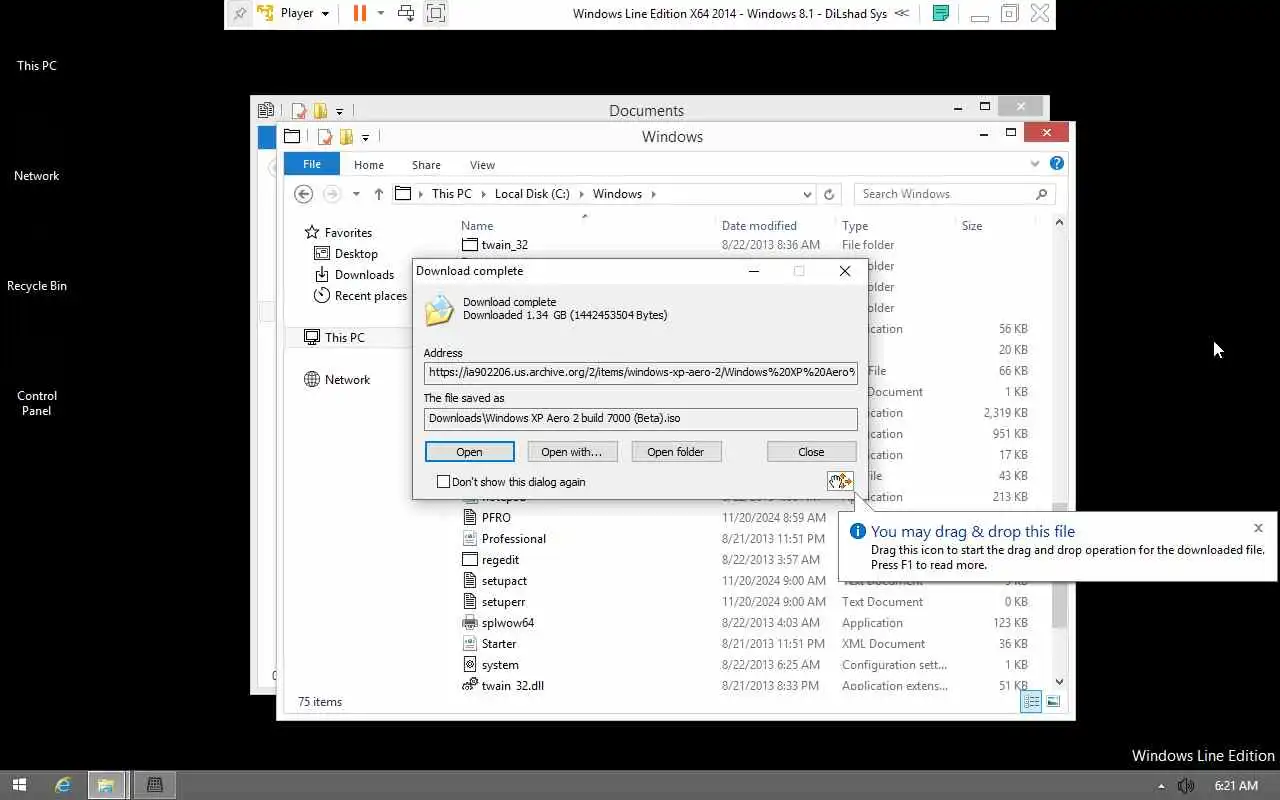The width and height of the screenshot is (1280, 800).
Task: Launch Internet Explorer from the taskbar
Action: point(63,785)
